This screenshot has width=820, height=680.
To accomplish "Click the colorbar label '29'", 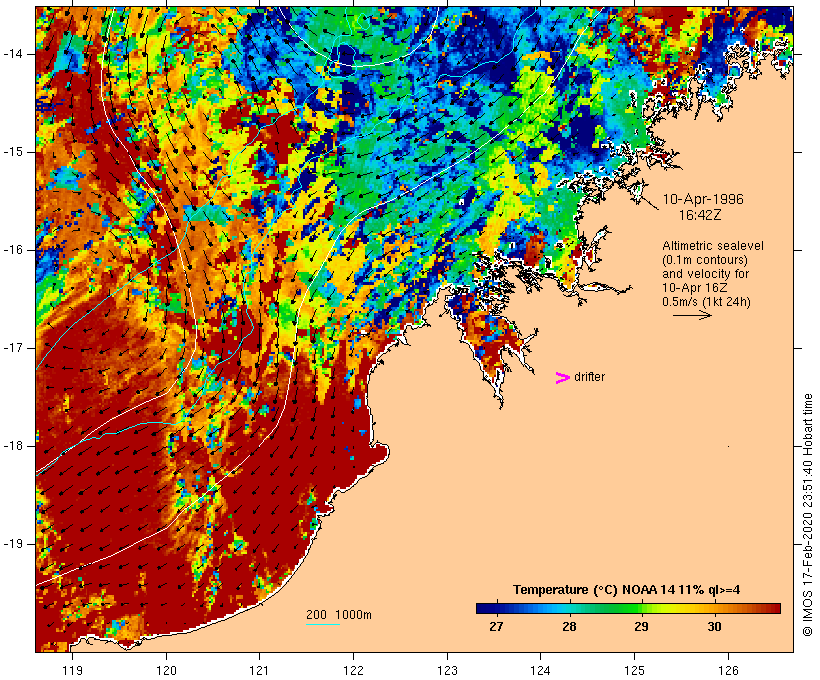I will (642, 626).
